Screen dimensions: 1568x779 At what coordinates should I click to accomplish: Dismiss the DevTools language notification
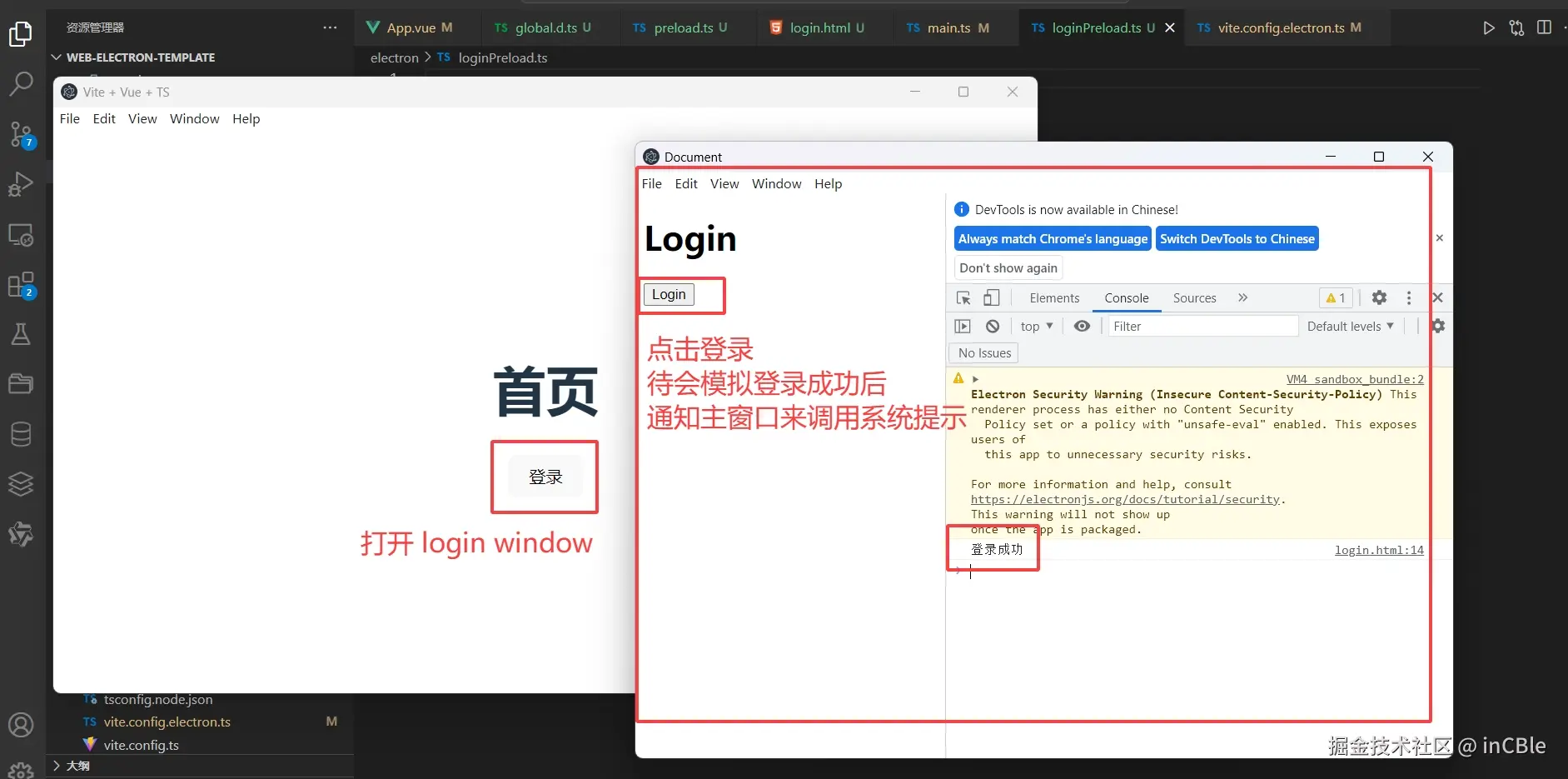1439,238
